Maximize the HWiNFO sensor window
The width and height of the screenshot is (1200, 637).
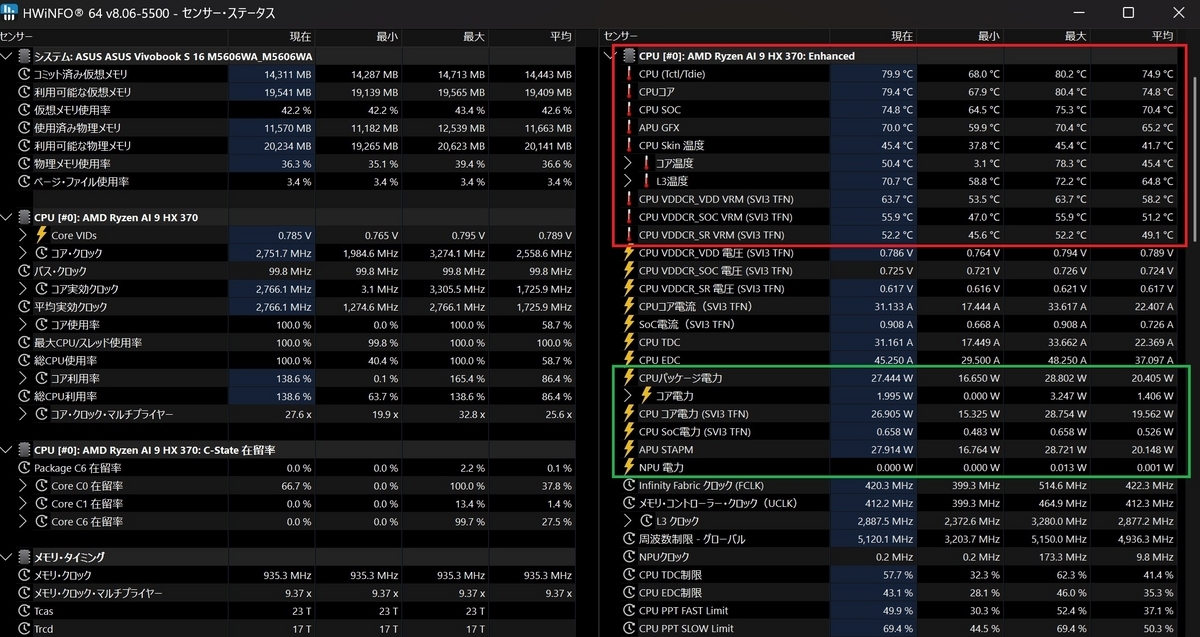[1128, 13]
